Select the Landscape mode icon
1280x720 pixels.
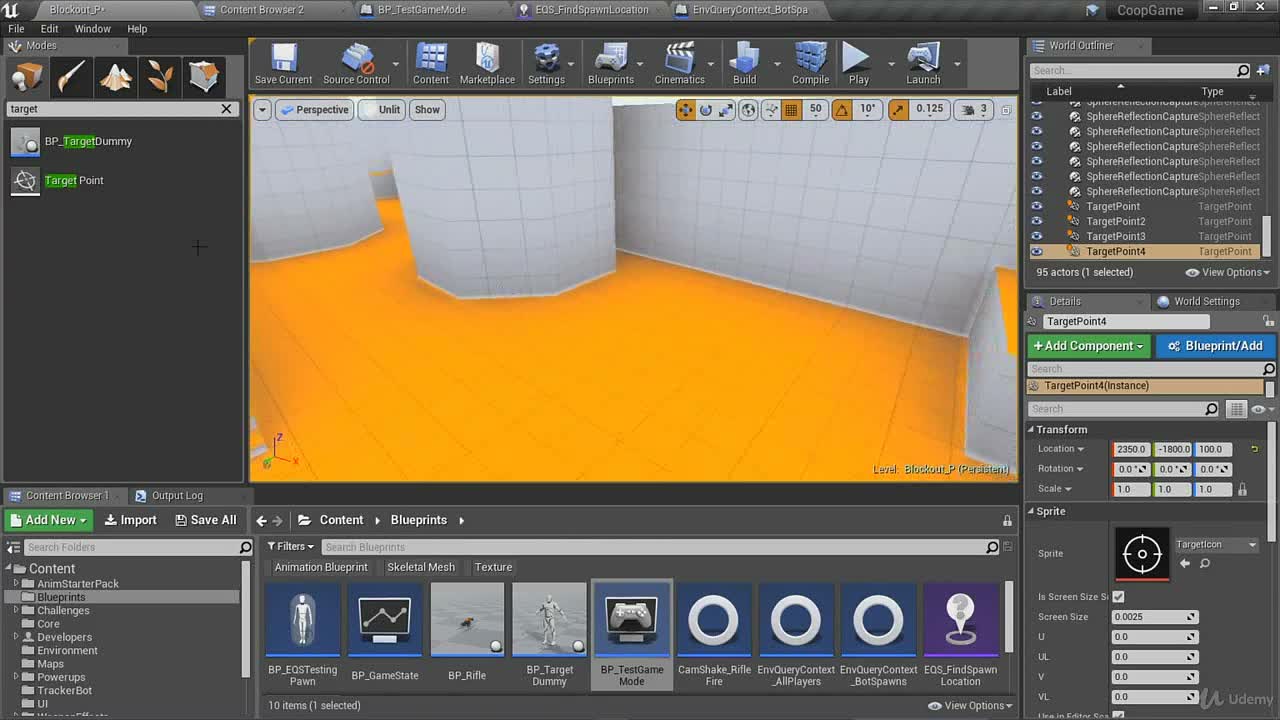[116, 76]
